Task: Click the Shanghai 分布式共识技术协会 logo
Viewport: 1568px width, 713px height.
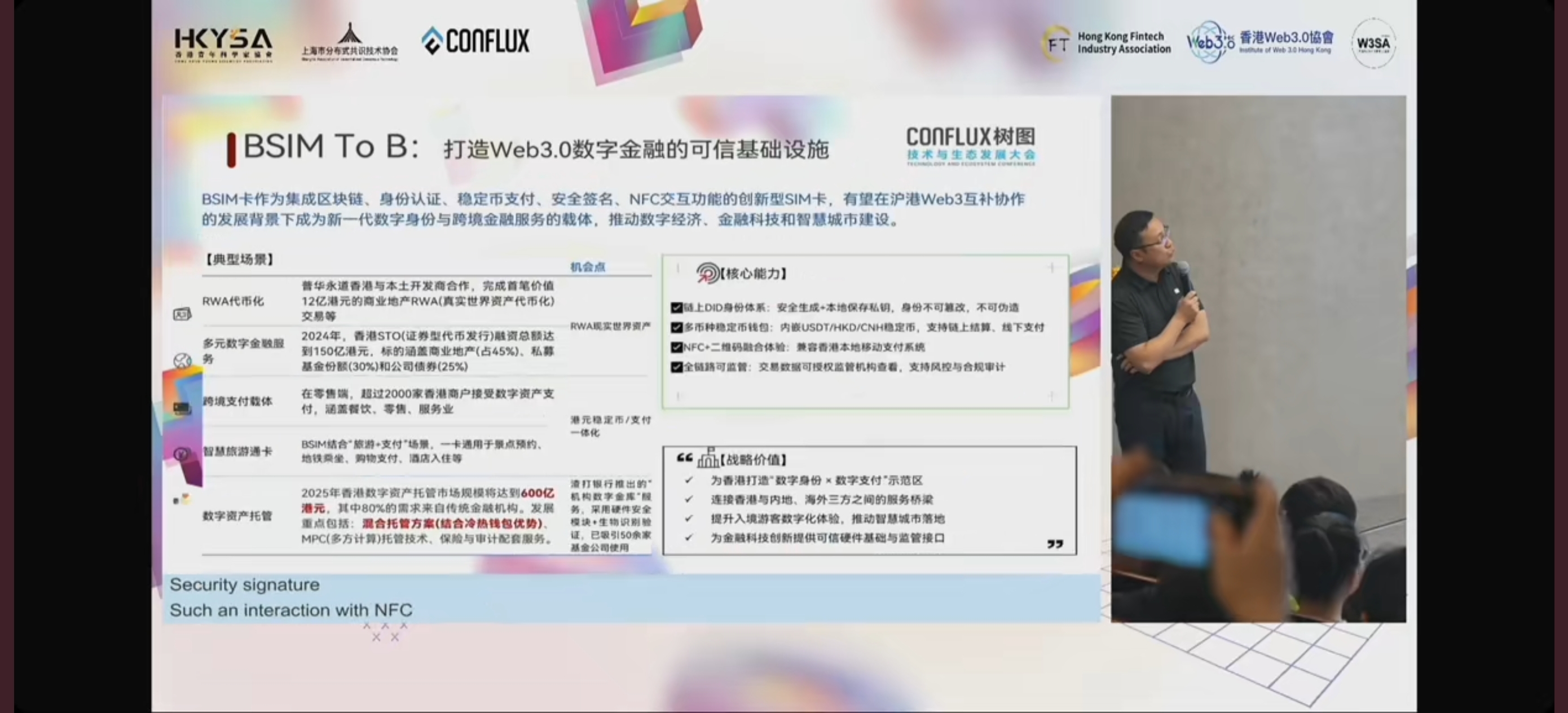Action: tap(349, 42)
